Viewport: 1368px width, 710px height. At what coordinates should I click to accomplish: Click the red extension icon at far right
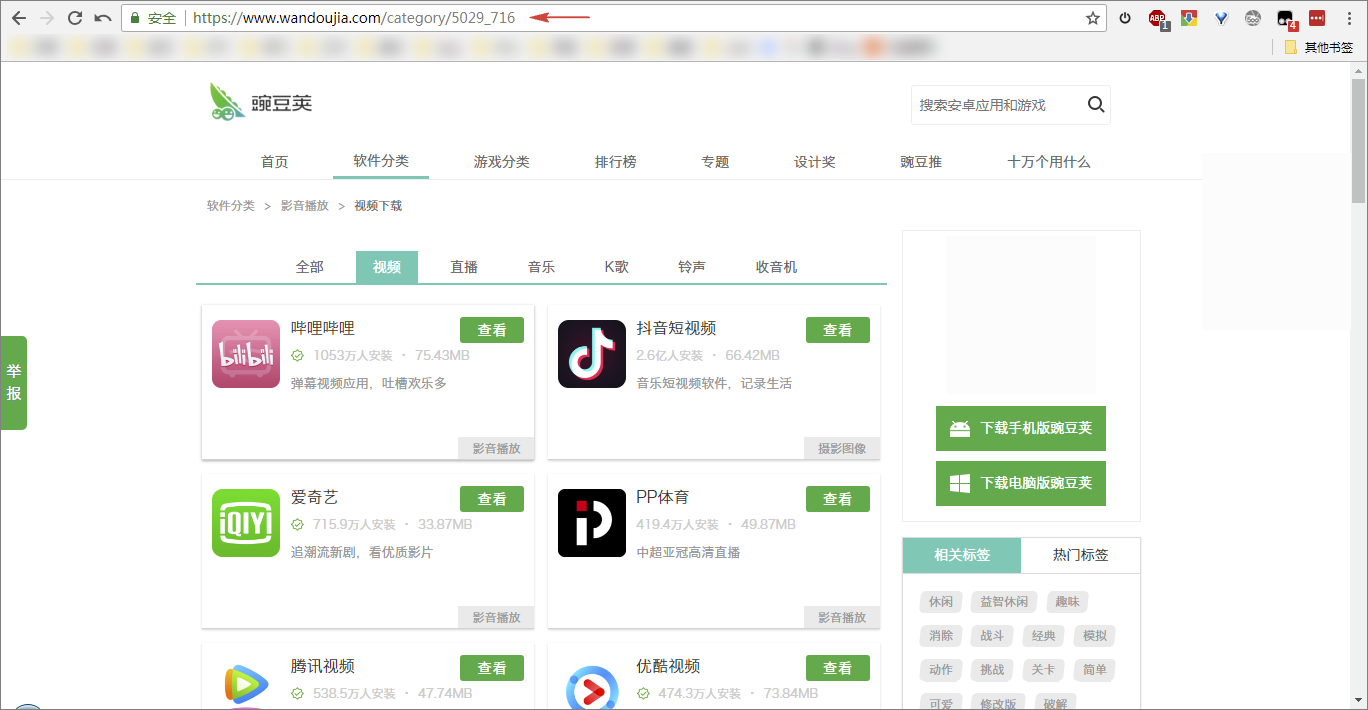click(x=1317, y=18)
